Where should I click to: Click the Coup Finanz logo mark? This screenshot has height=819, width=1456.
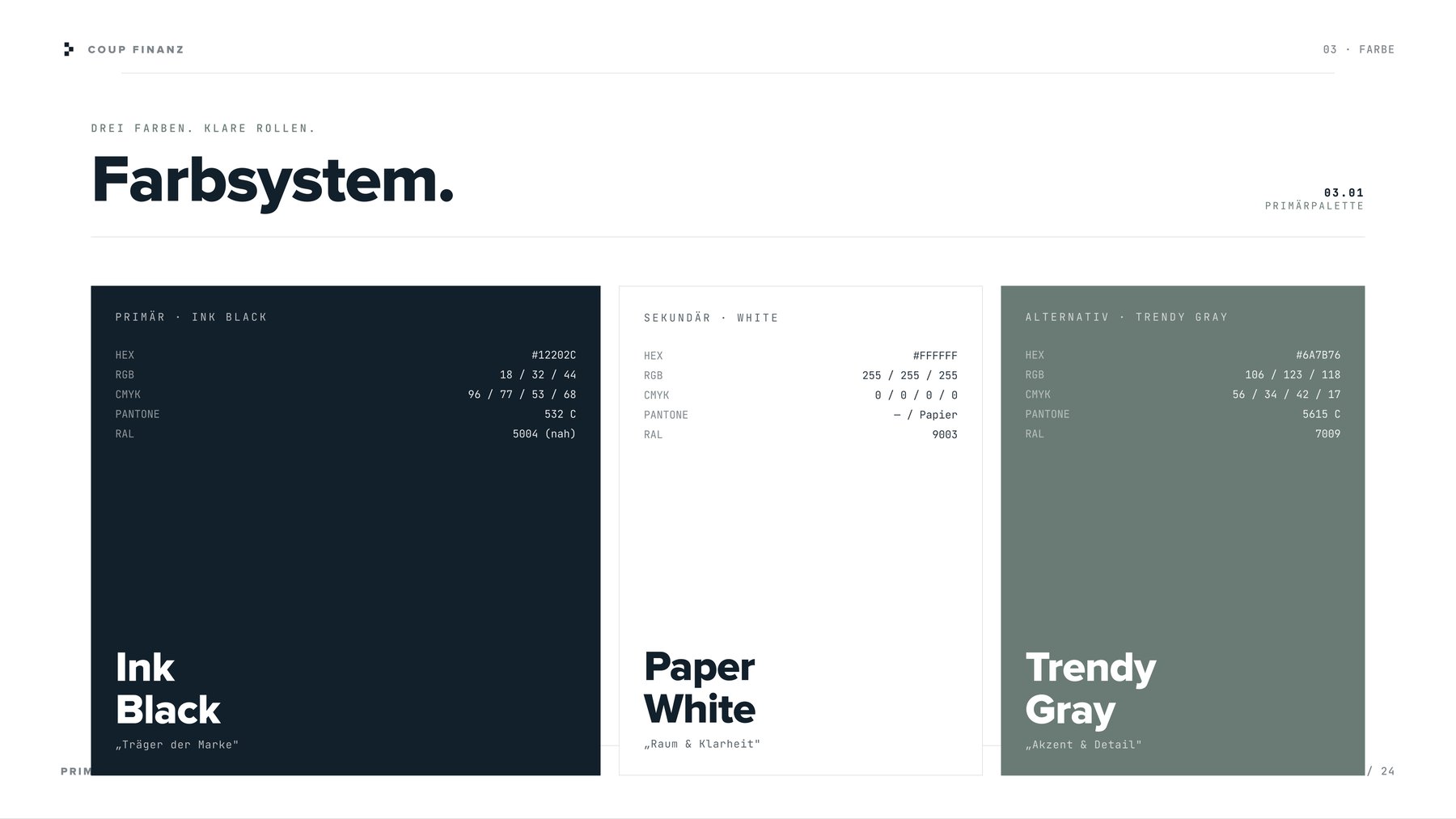69,49
